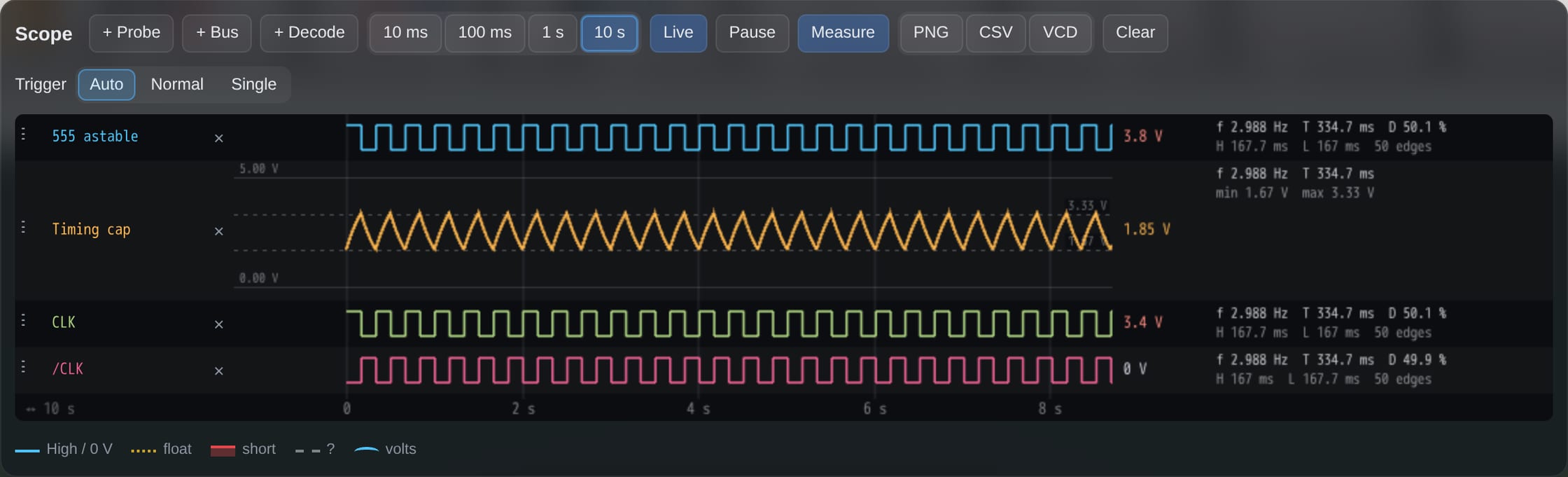This screenshot has height=477, width=1568.
Task: Switch scope to Live mode
Action: (678, 33)
